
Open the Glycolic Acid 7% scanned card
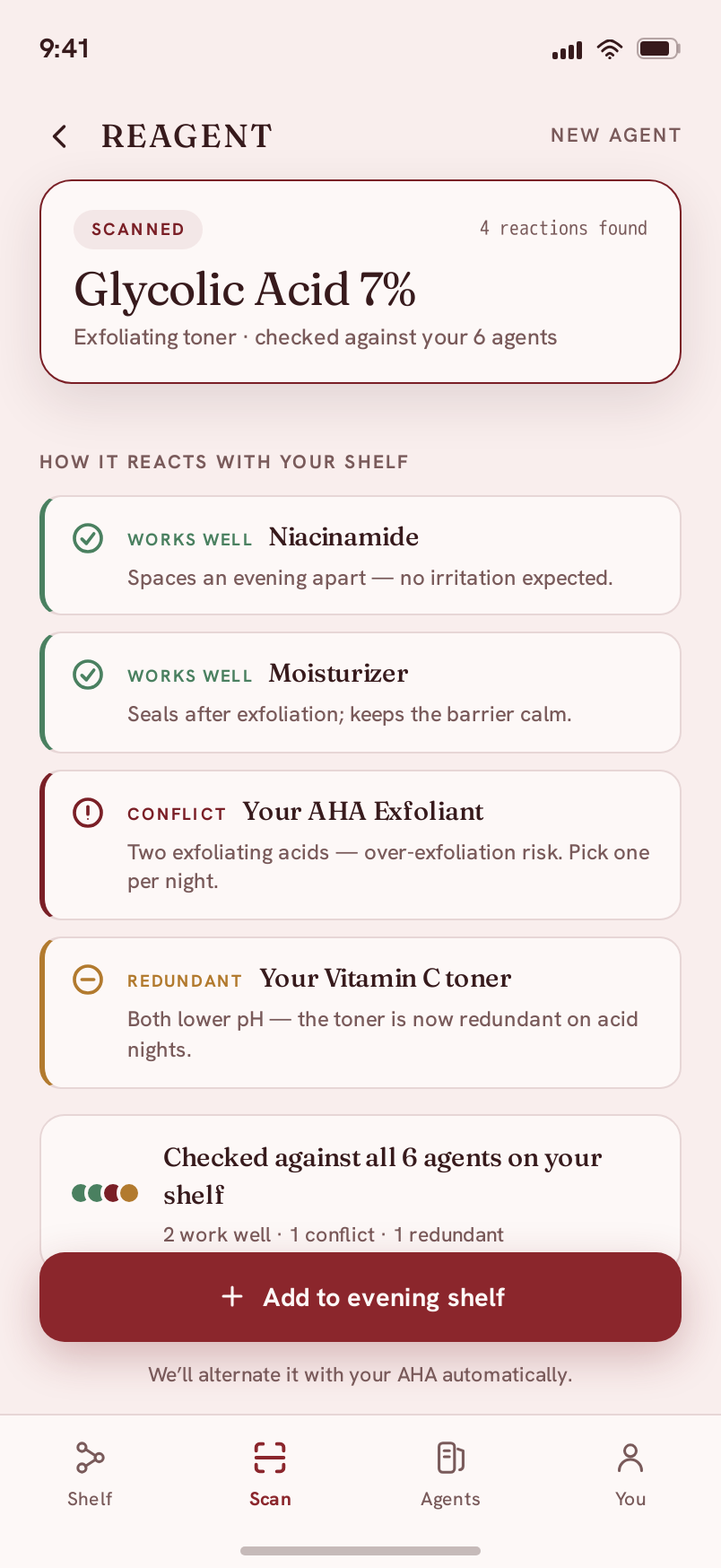click(360, 282)
